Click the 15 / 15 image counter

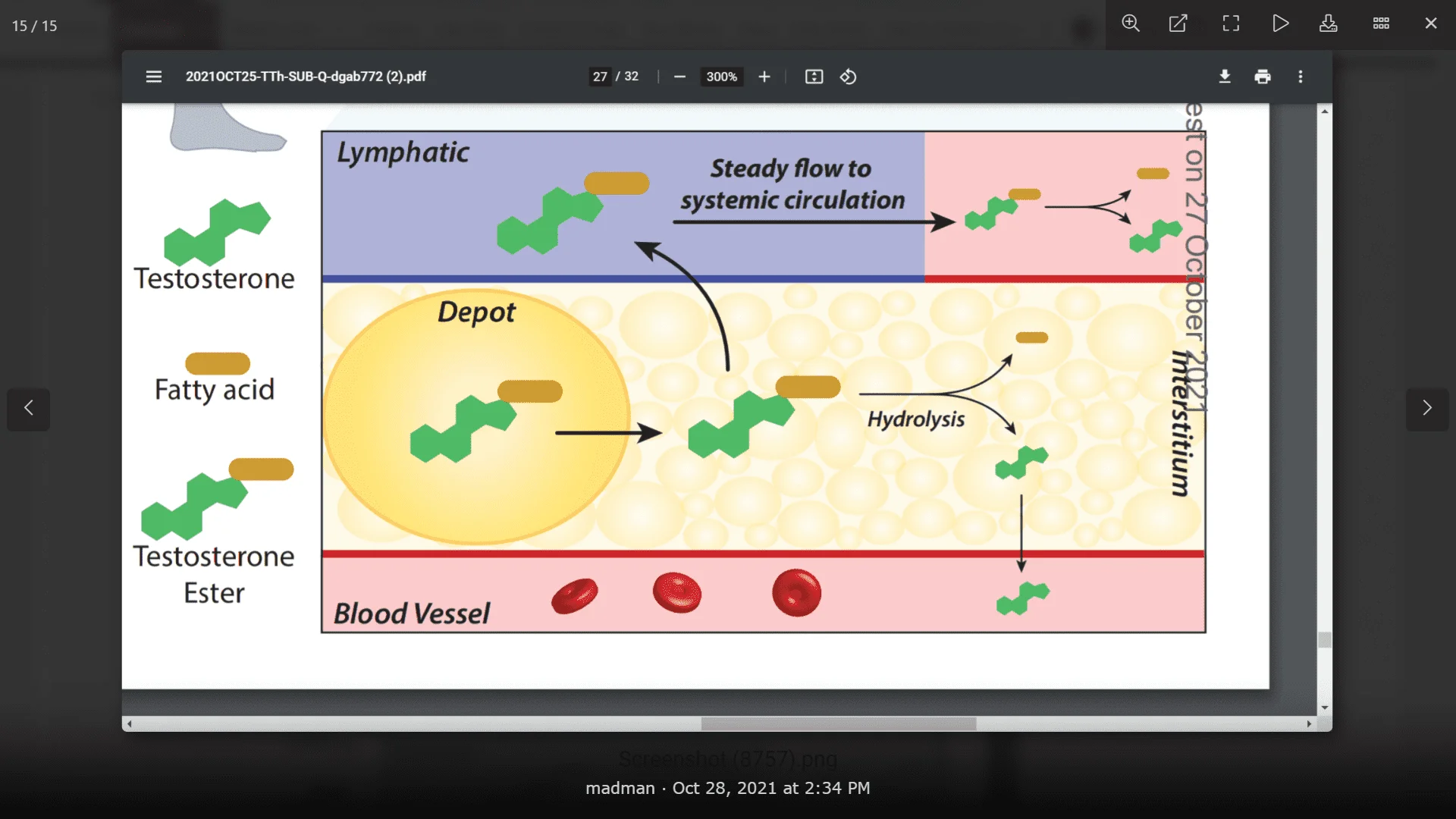[x=34, y=26]
